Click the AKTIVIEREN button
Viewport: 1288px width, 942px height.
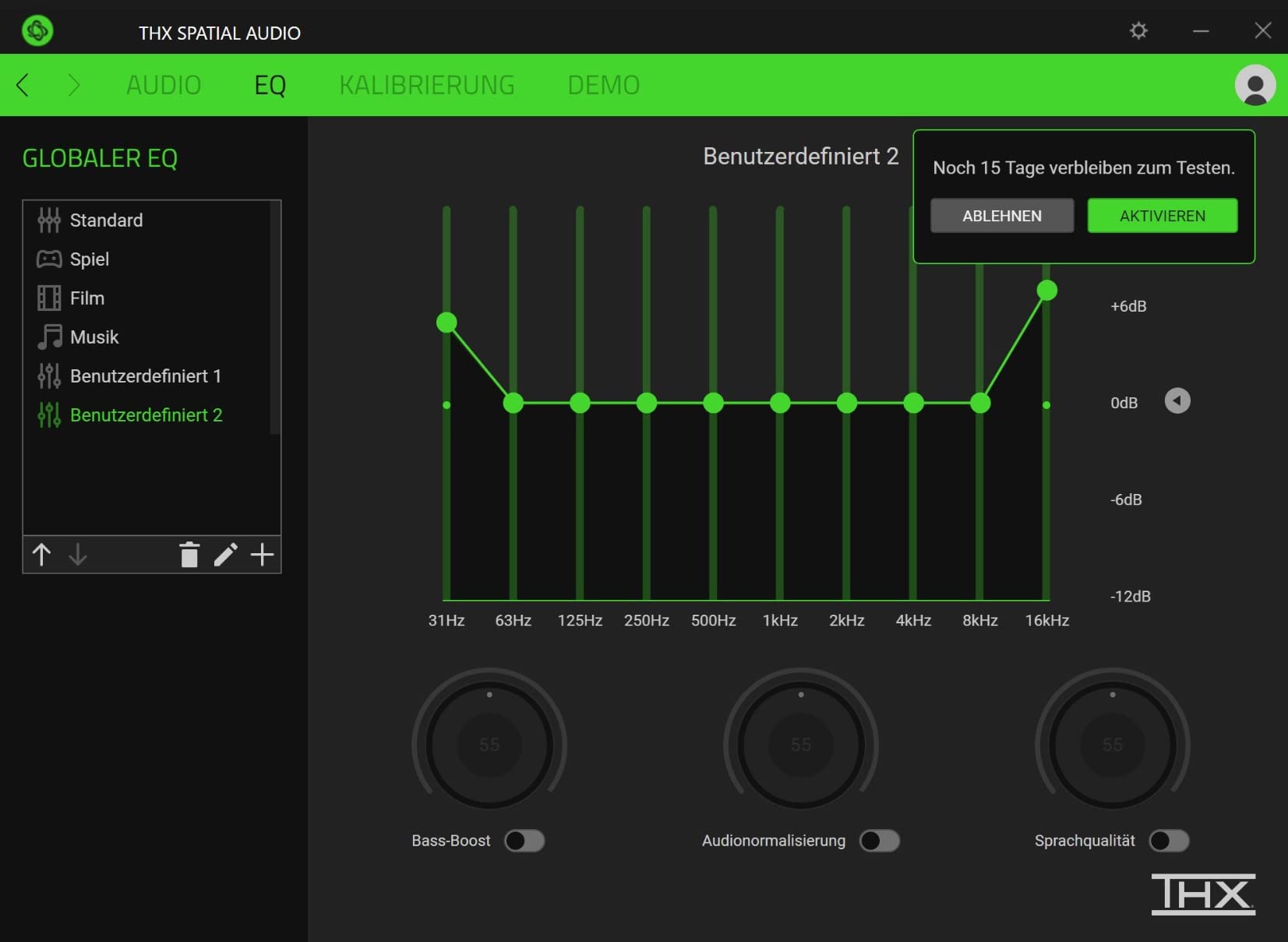[1163, 216]
